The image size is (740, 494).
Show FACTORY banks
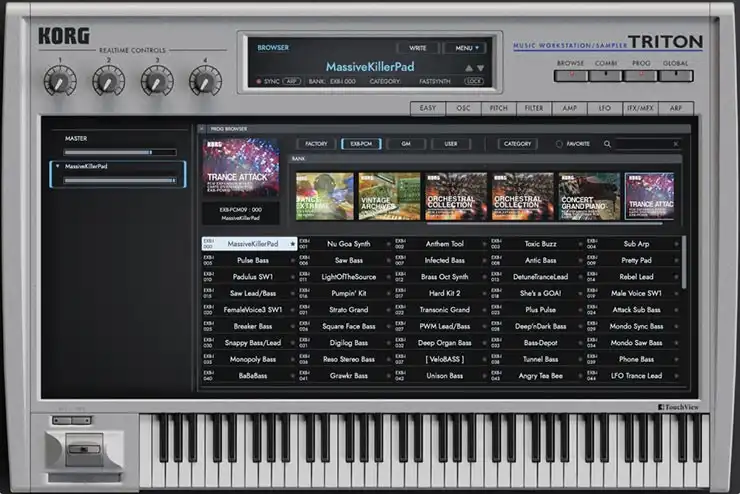pos(316,144)
